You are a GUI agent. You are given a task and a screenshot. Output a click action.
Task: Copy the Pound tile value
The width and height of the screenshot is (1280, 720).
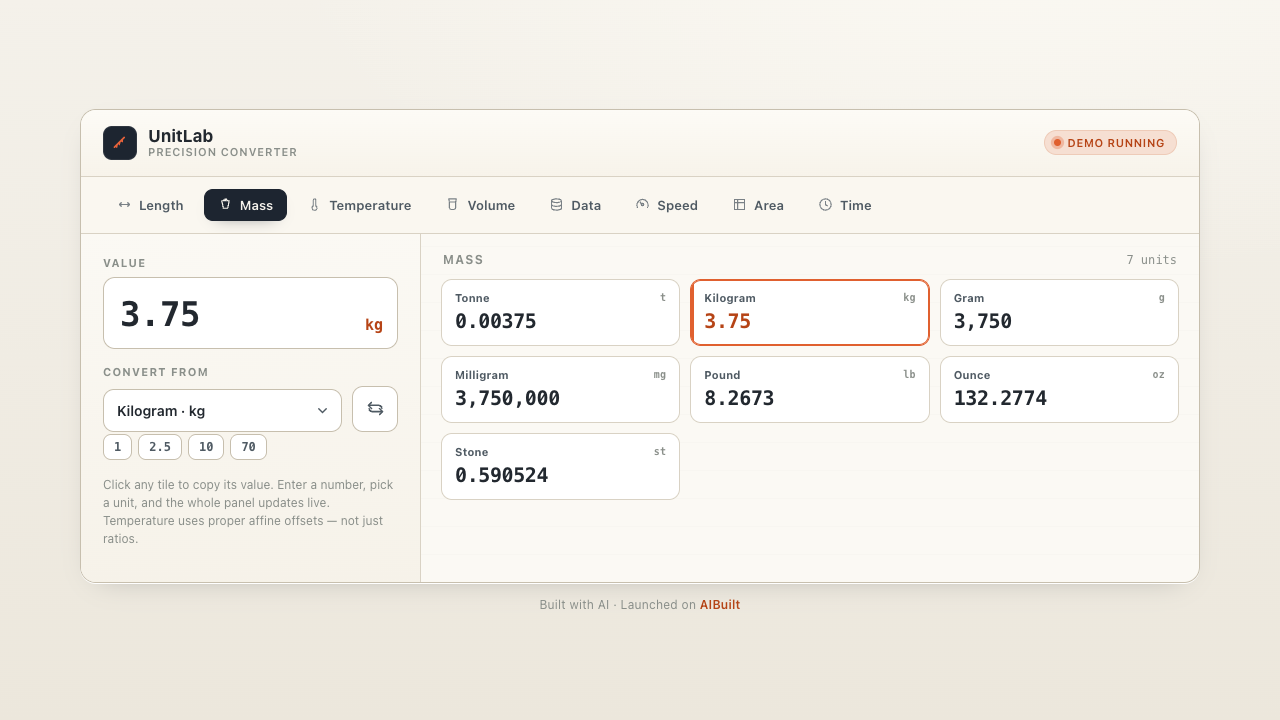point(810,389)
